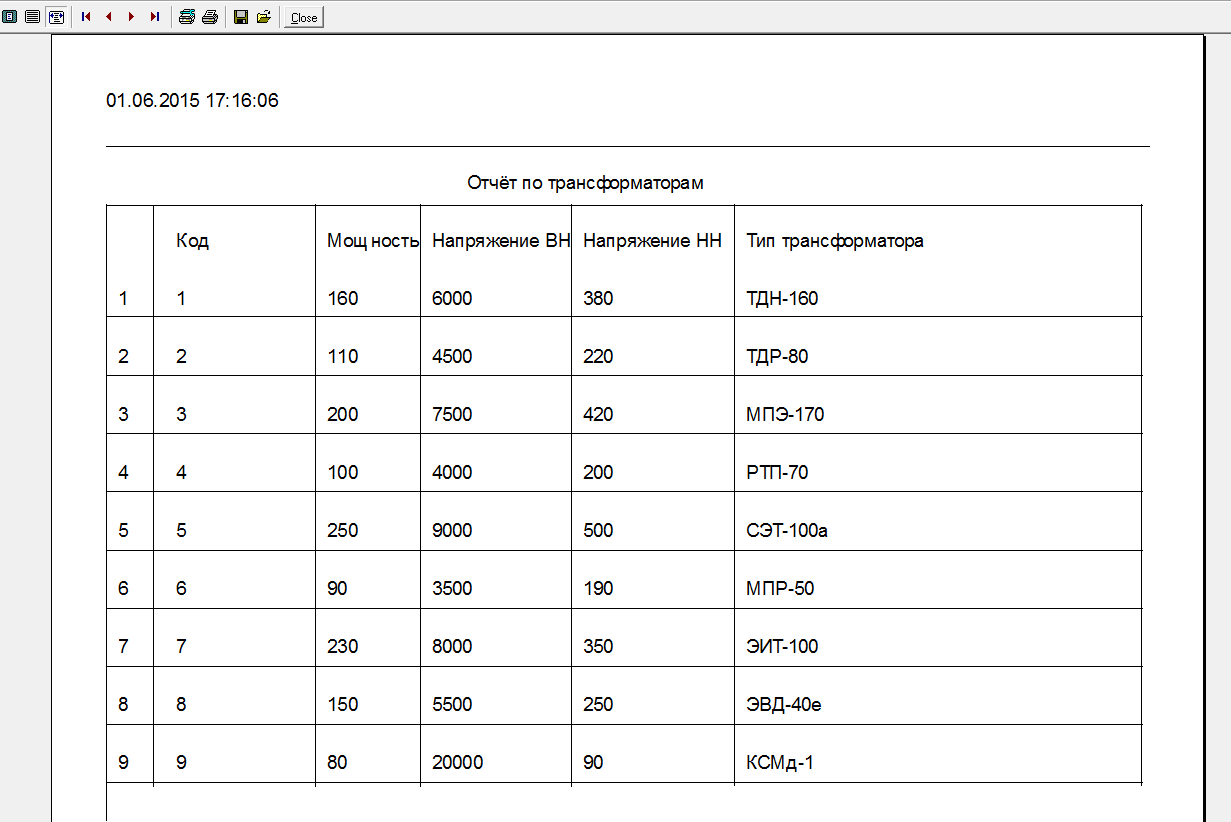The width and height of the screenshot is (1231, 822).
Task: Click the high voltage value 3500
Action: (x=452, y=588)
